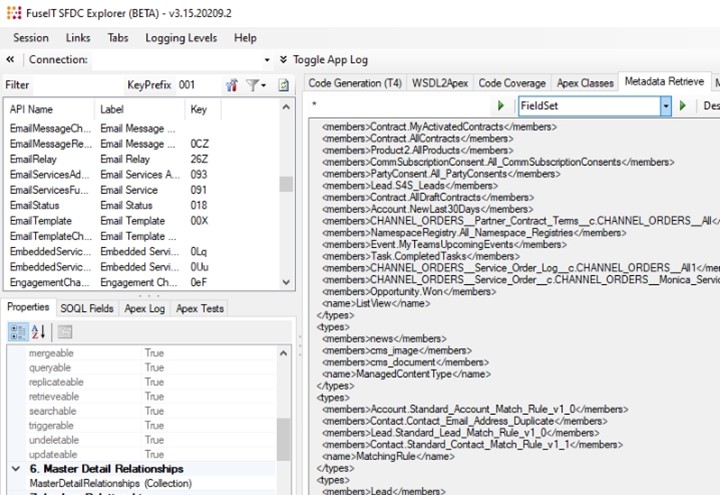Click Toggle App Log button
This screenshot has width=720, height=495.
(x=330, y=60)
